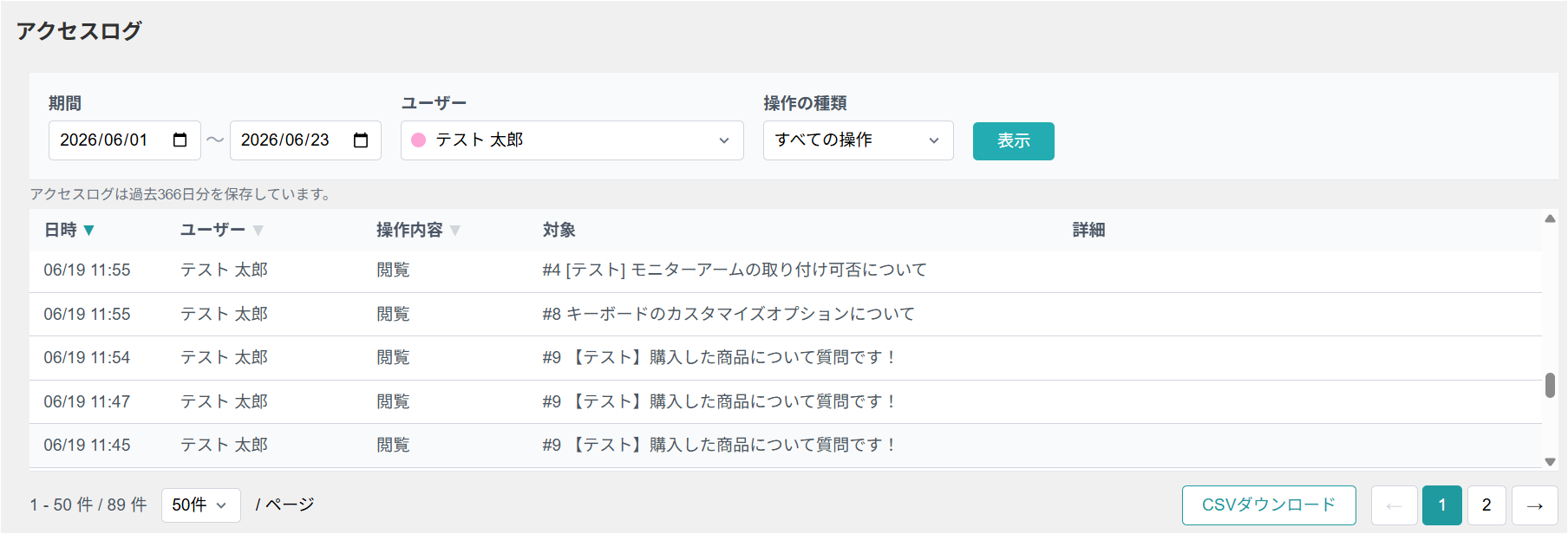Open the start date calendar picker icon

(x=180, y=140)
